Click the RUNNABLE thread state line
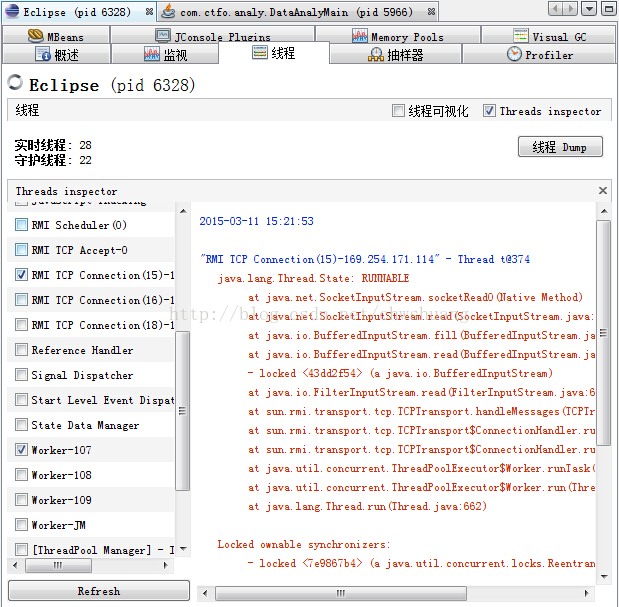This screenshot has height=607, width=619. click(x=313, y=279)
